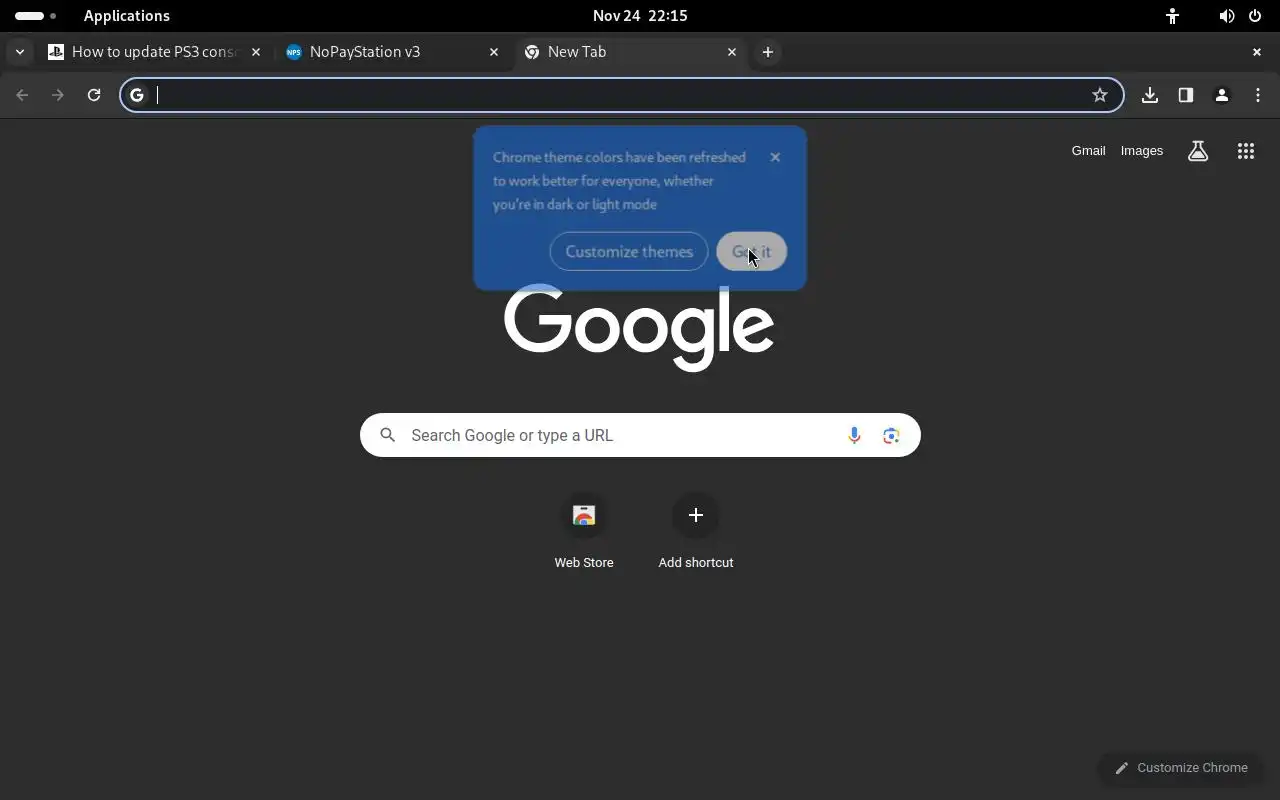Click the Search Google or type a URL box

640,435
